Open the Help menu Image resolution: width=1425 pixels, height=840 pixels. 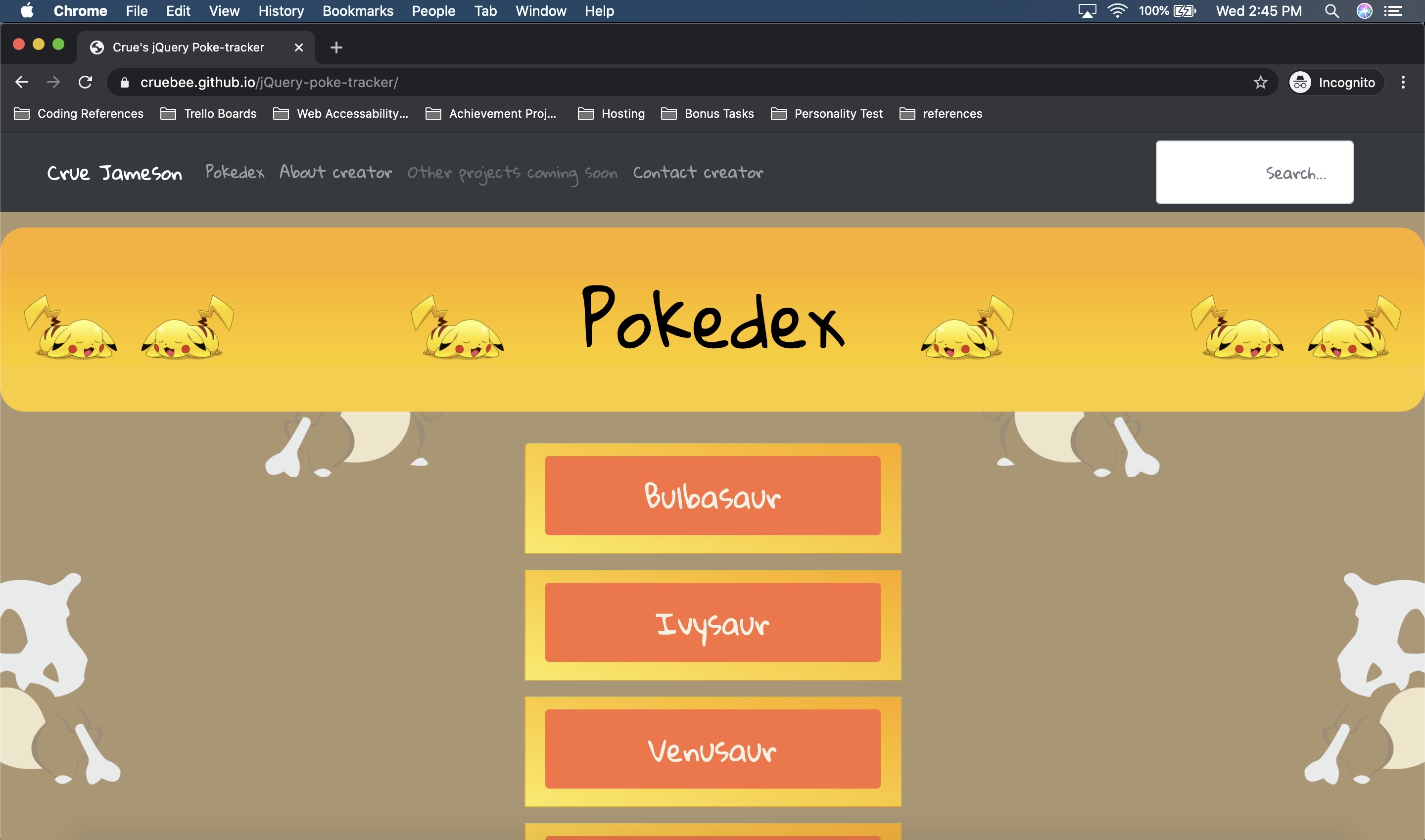599,11
